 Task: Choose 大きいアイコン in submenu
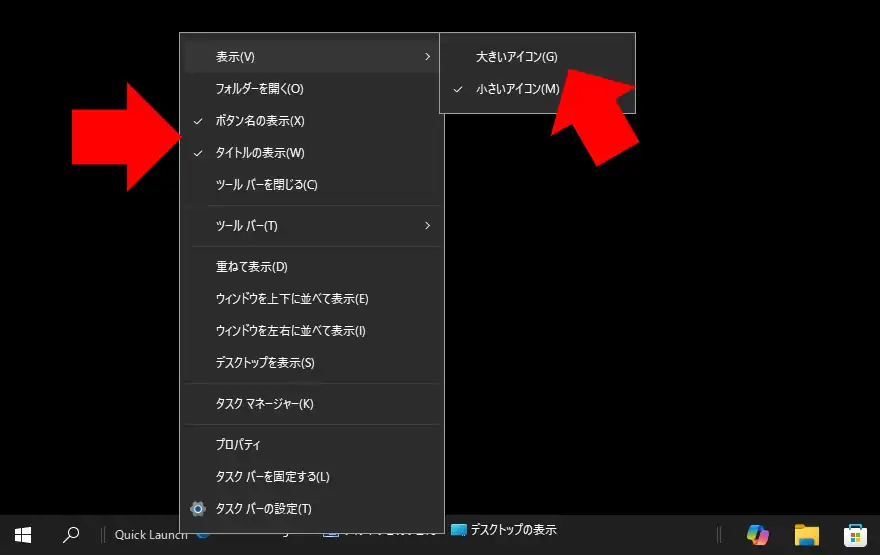coord(517,57)
